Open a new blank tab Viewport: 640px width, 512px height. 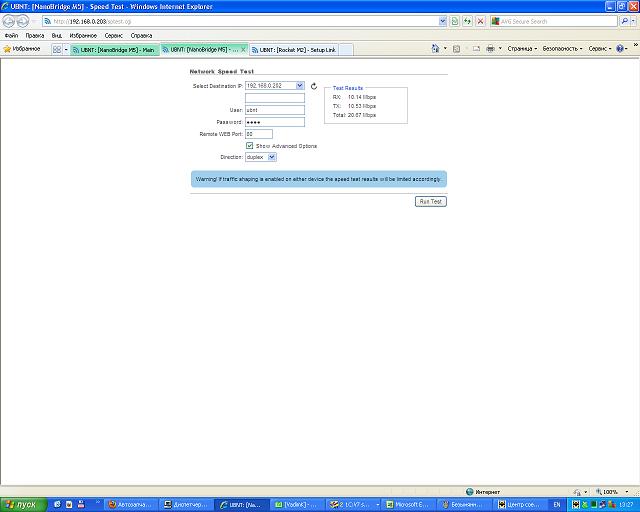(x=346, y=50)
